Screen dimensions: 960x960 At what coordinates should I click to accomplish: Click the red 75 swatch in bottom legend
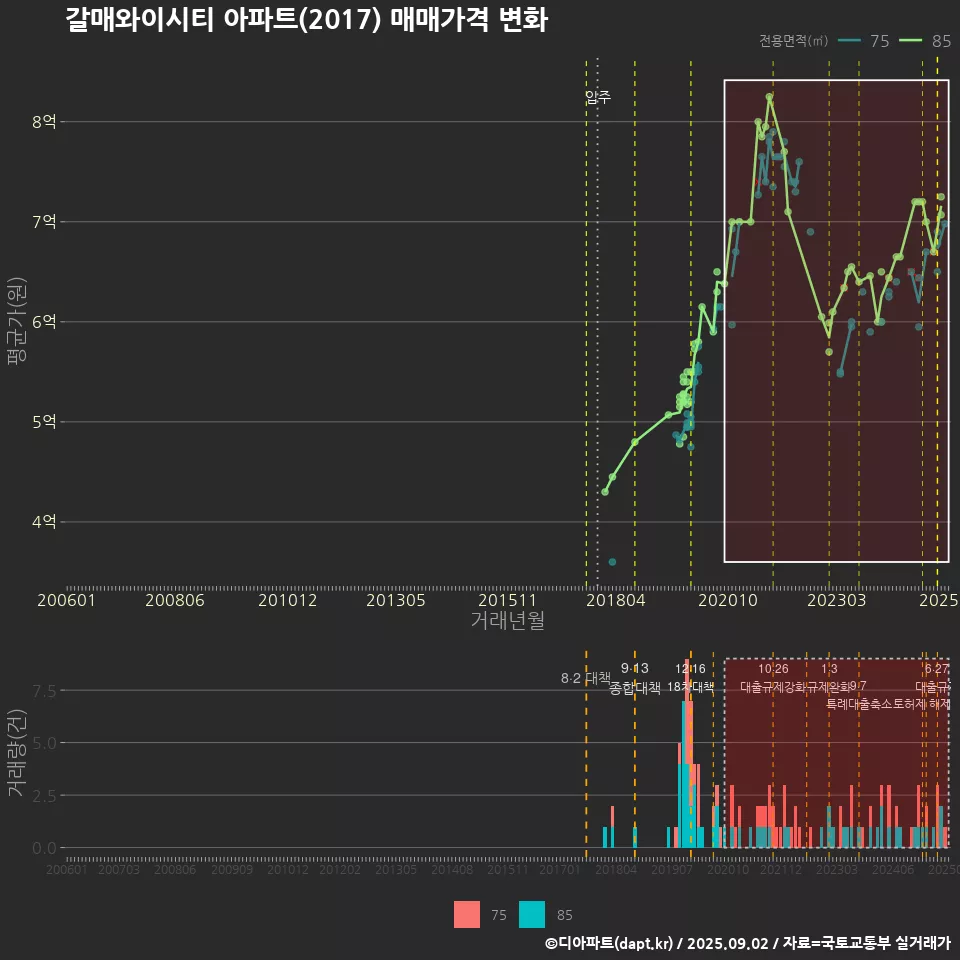[x=467, y=915]
